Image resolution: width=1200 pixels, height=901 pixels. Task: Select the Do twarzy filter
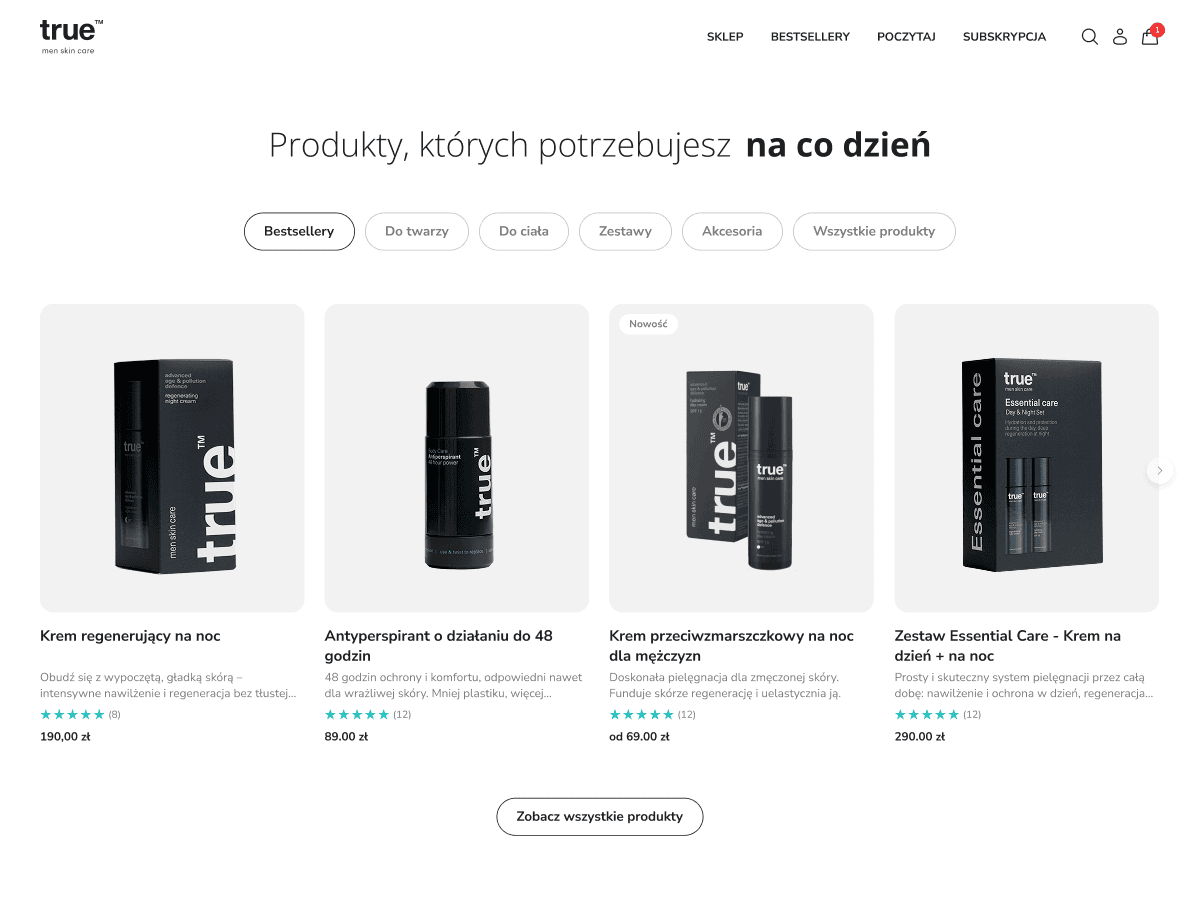pos(416,231)
